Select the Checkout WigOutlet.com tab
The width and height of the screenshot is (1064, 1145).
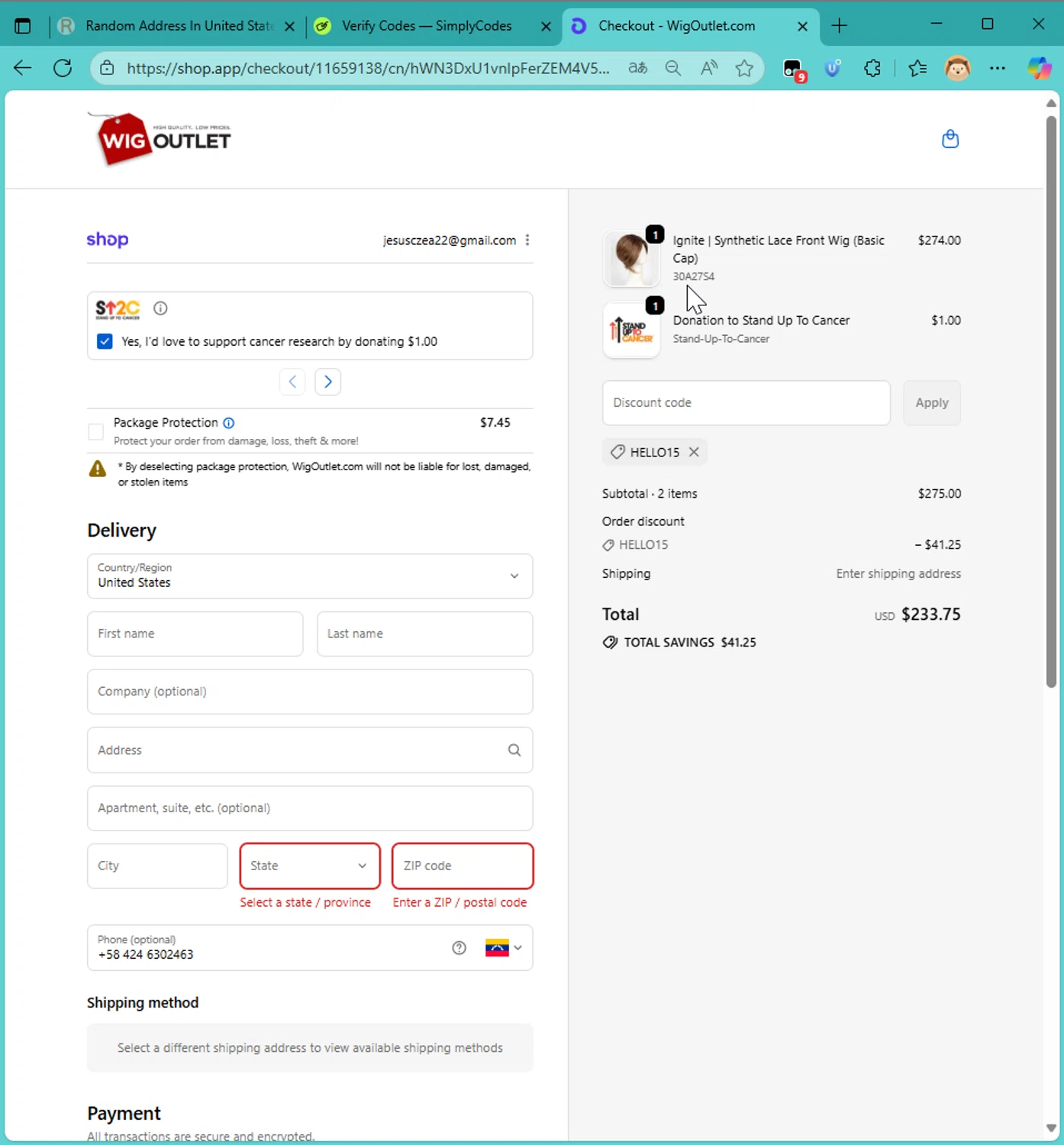[690, 26]
